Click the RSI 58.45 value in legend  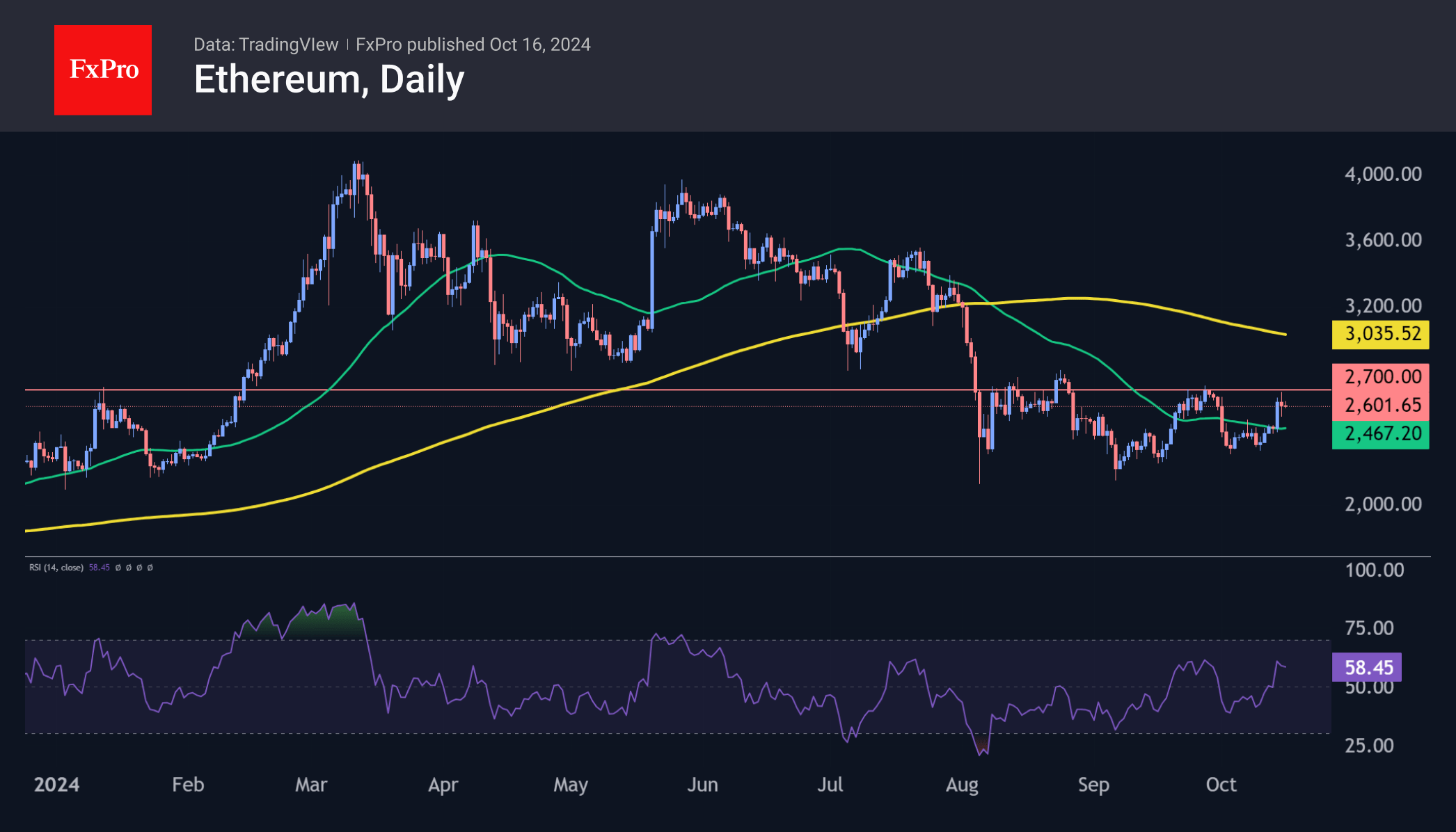[99, 568]
